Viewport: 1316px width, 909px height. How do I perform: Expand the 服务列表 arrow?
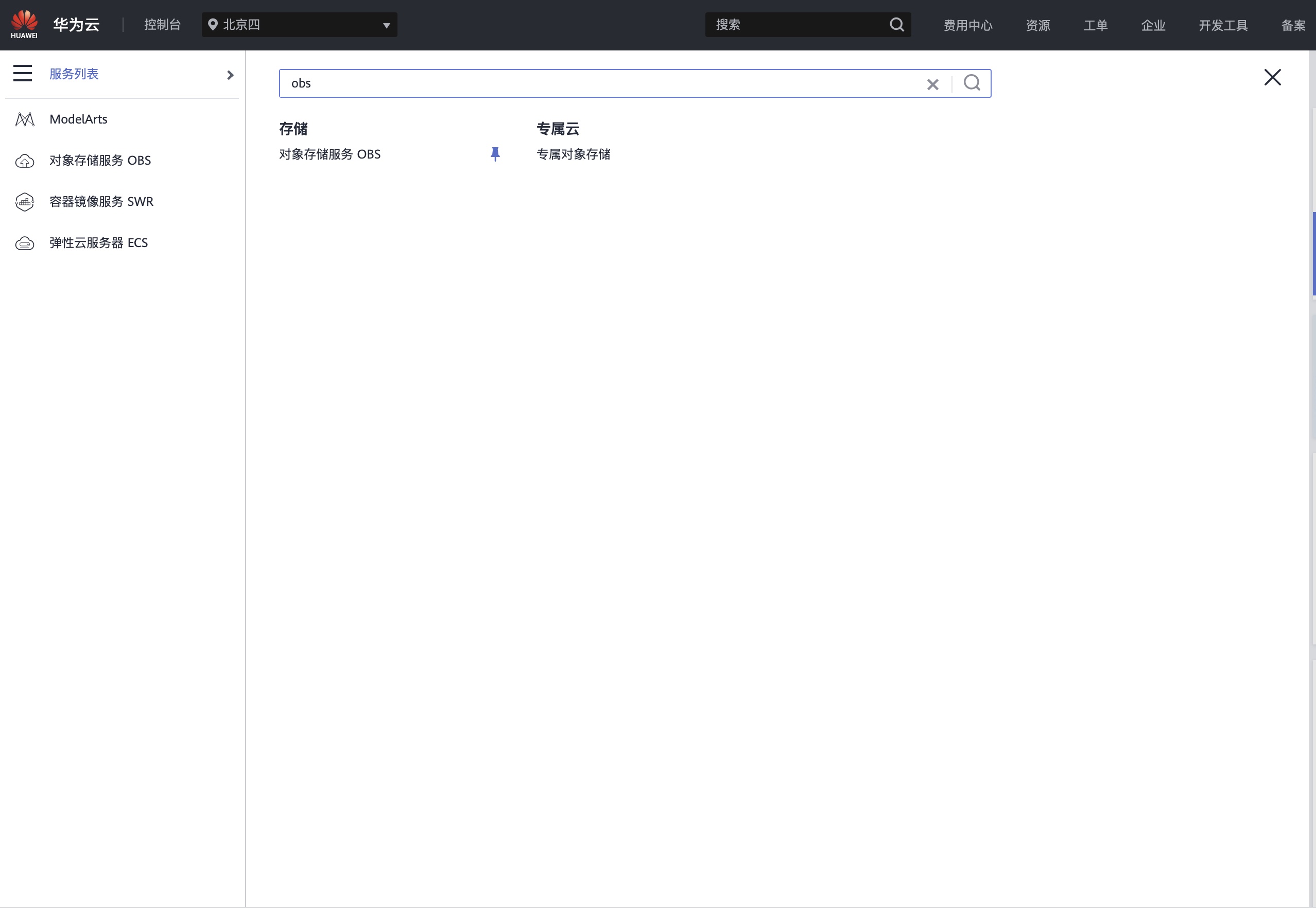(230, 75)
